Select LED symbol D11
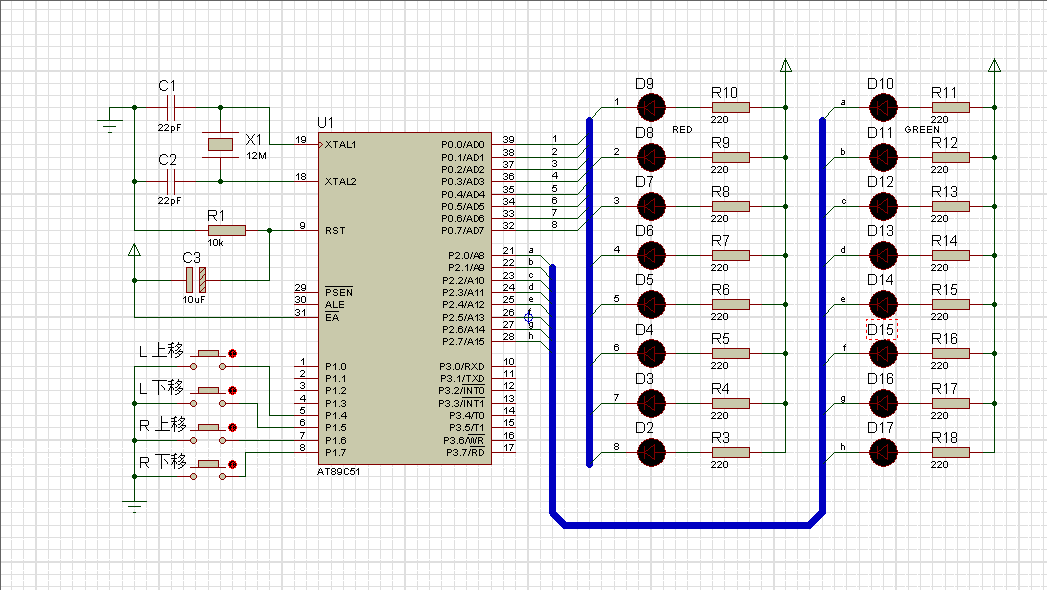1047x590 pixels. point(883,158)
